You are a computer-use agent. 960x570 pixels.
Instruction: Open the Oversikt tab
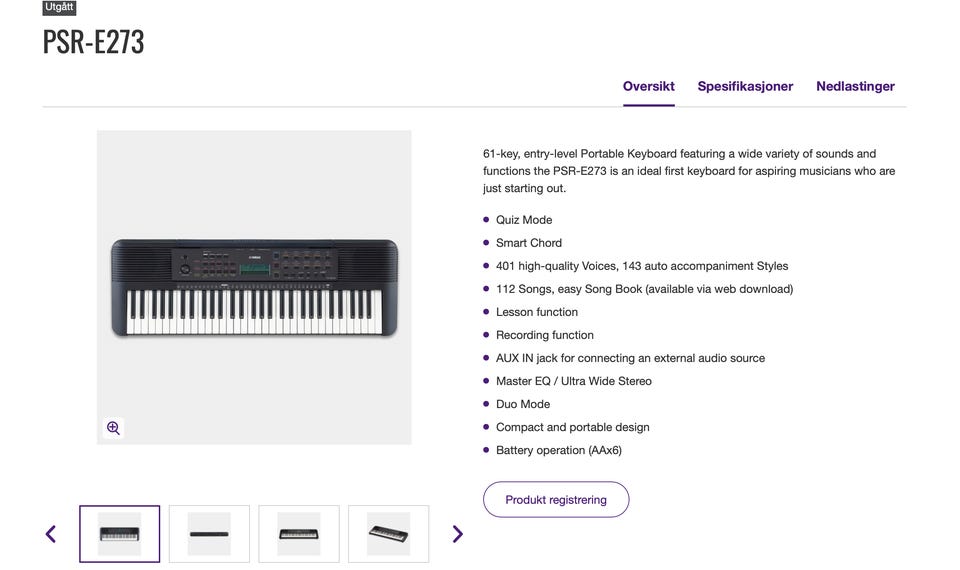click(649, 87)
